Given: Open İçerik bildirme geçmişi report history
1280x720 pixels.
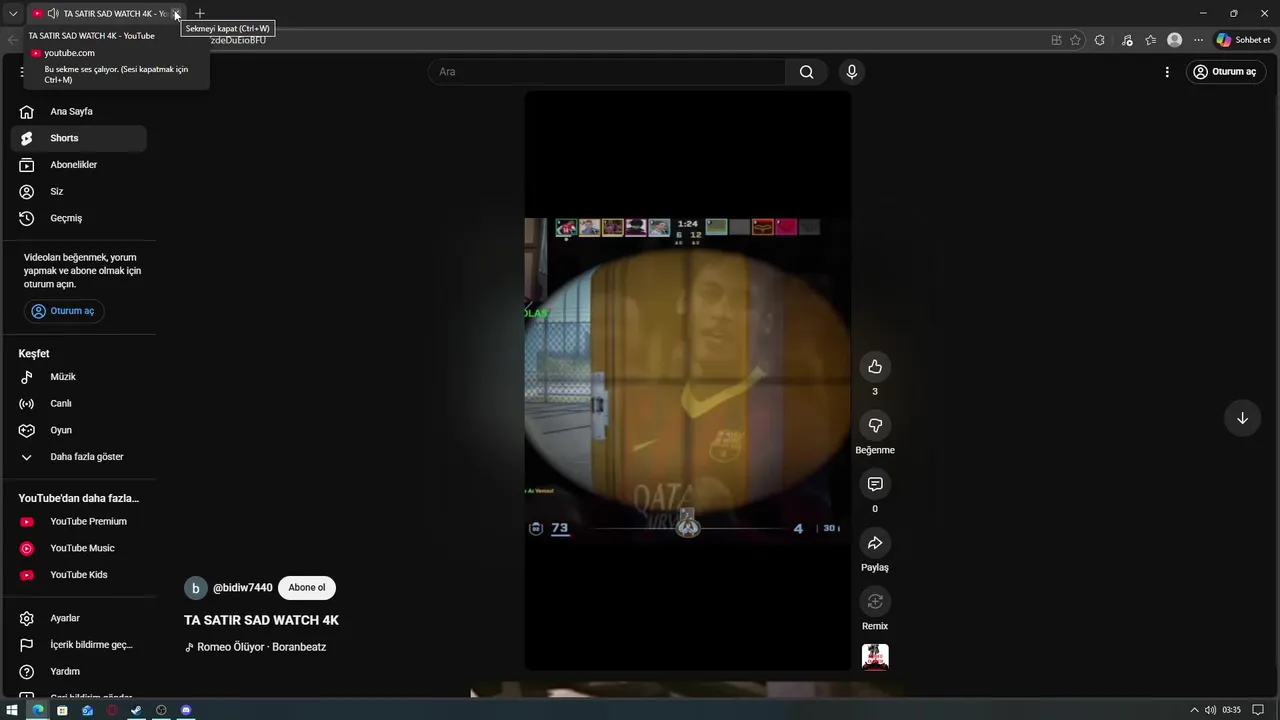Looking at the screenshot, I should tap(79, 645).
